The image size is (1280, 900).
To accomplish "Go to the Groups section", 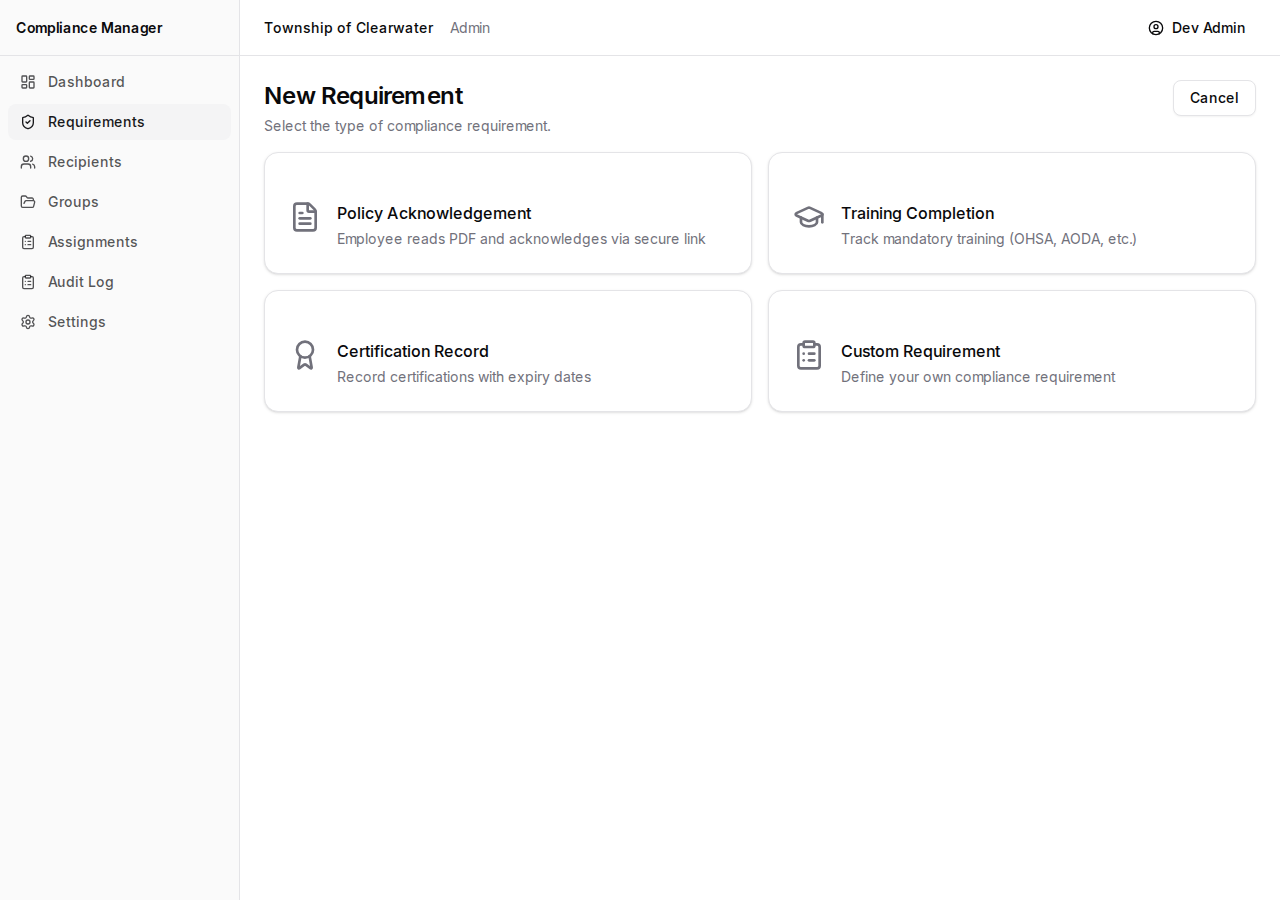I will pyautogui.click(x=119, y=202).
